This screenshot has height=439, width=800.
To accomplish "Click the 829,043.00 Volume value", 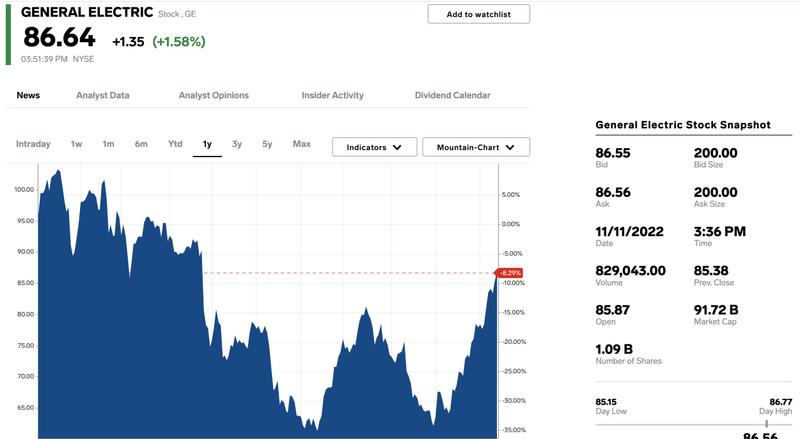I will point(631,271).
